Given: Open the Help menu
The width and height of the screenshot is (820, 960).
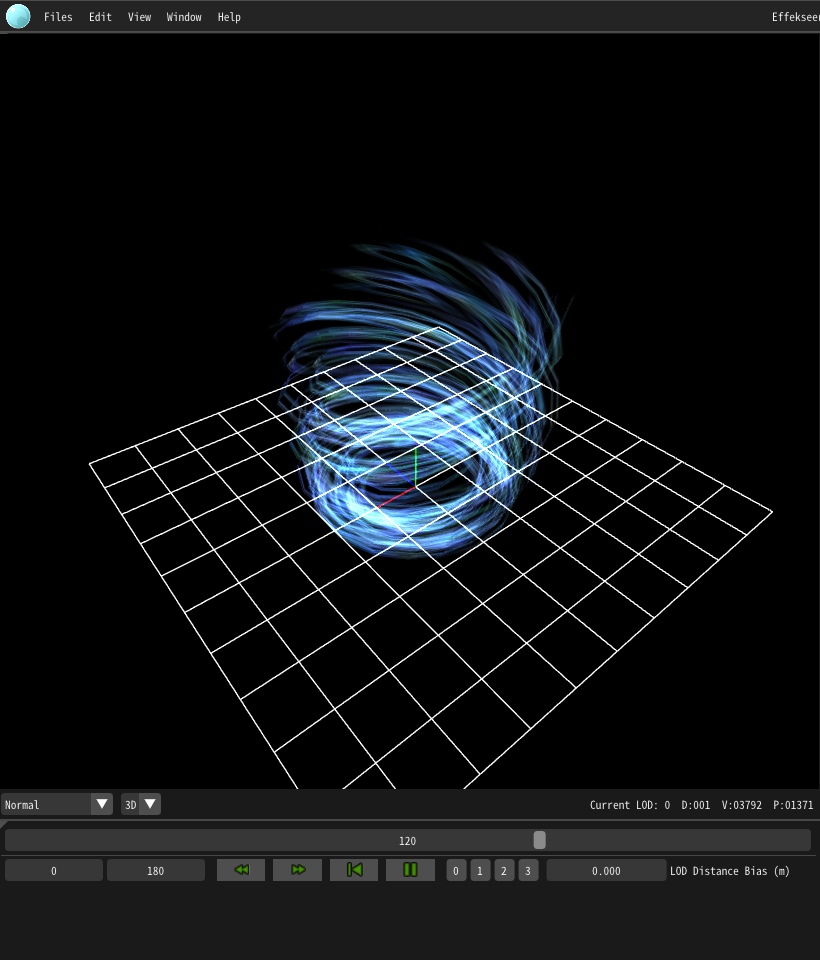Looking at the screenshot, I should click(x=229, y=17).
